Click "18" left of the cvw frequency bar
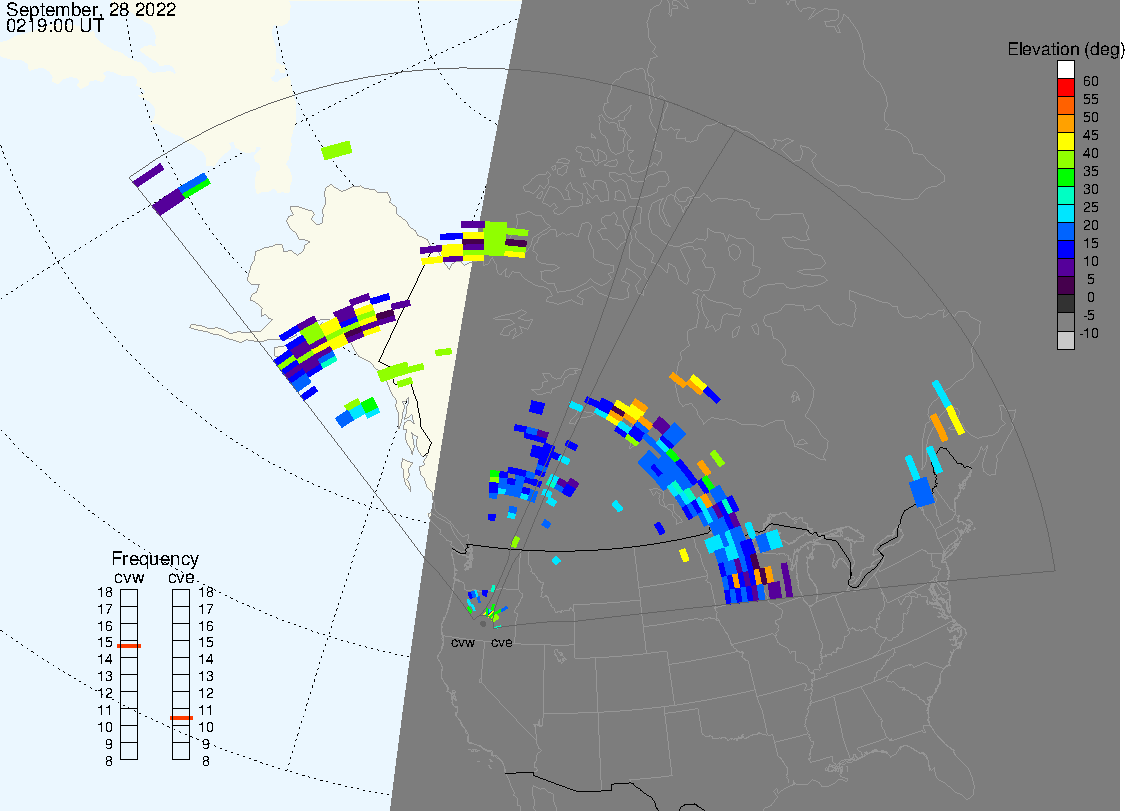1125x811 pixels. click(105, 592)
